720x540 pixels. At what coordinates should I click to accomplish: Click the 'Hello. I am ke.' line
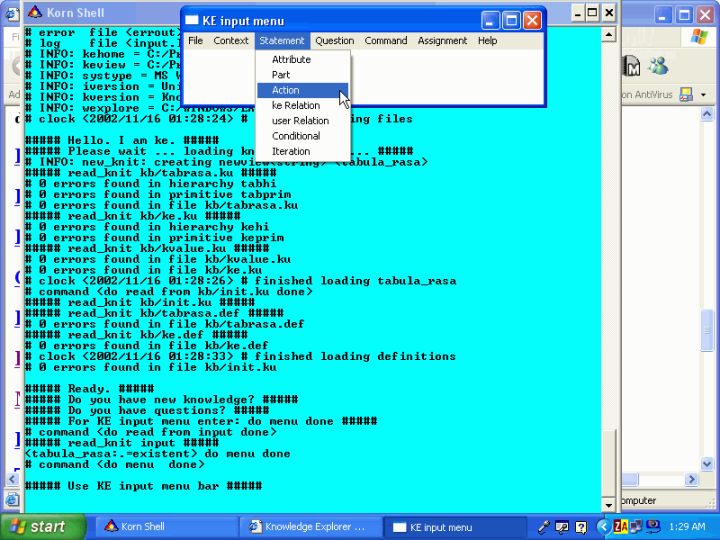click(122, 140)
